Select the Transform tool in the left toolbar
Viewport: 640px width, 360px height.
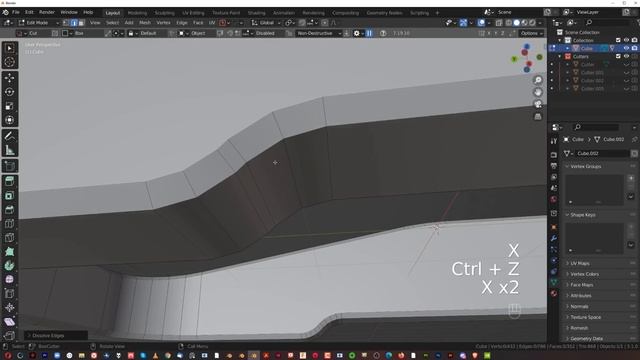(x=9, y=120)
